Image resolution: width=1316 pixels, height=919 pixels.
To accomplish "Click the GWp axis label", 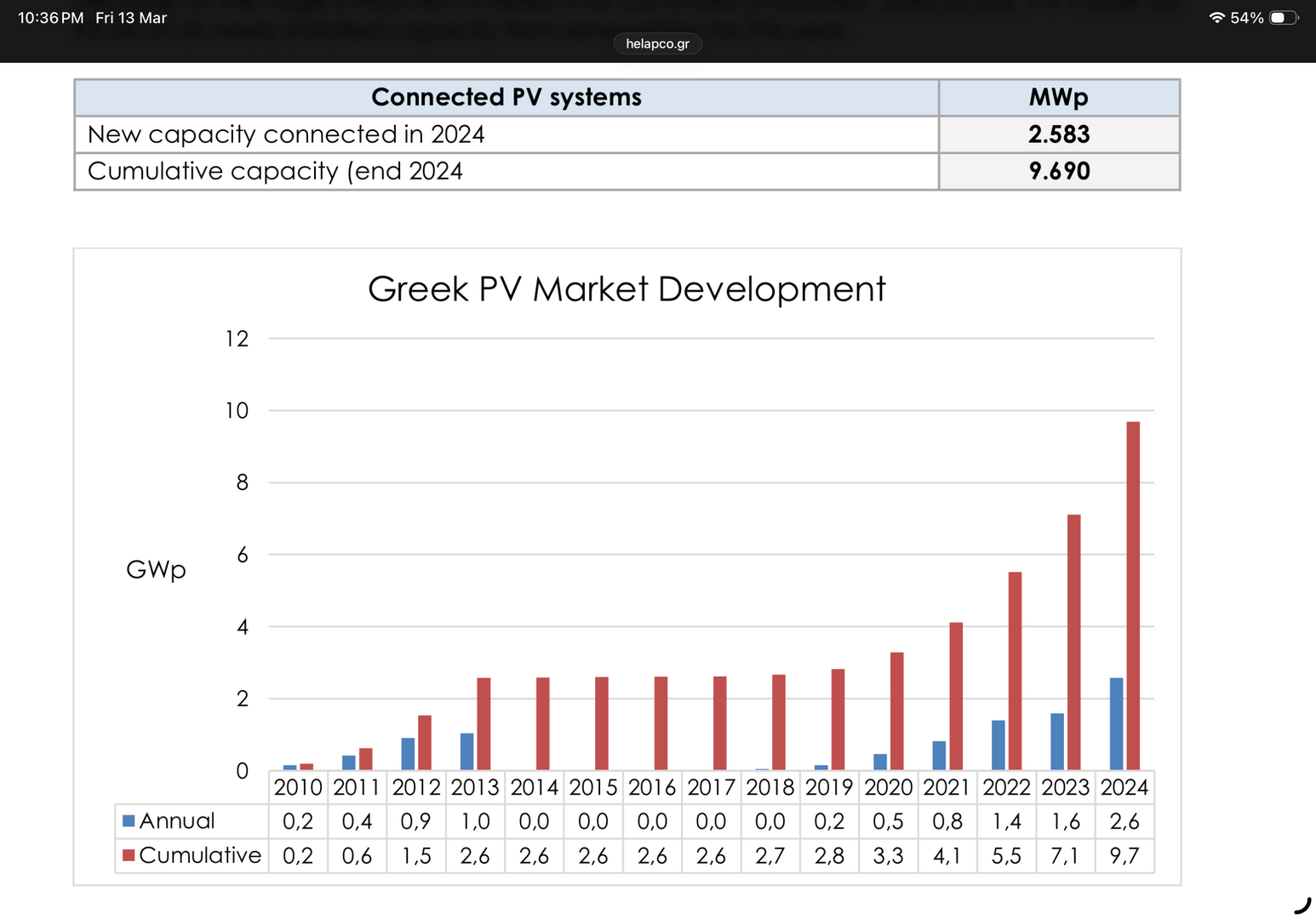I will coord(156,569).
